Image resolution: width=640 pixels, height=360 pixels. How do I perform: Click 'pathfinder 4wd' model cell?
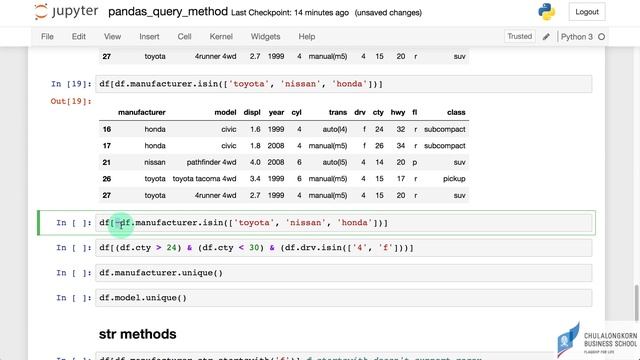[x=211, y=162]
